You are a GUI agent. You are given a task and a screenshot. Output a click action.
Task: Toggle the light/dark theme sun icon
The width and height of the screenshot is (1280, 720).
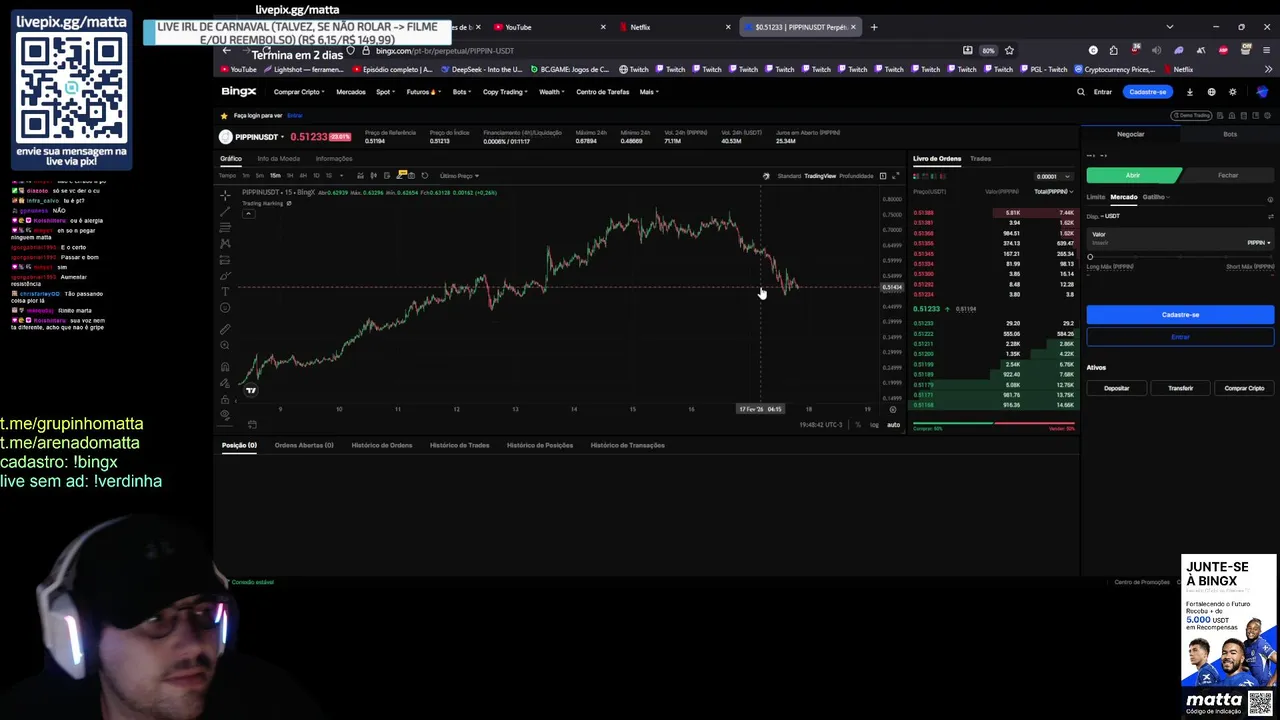pyautogui.click(x=1232, y=92)
